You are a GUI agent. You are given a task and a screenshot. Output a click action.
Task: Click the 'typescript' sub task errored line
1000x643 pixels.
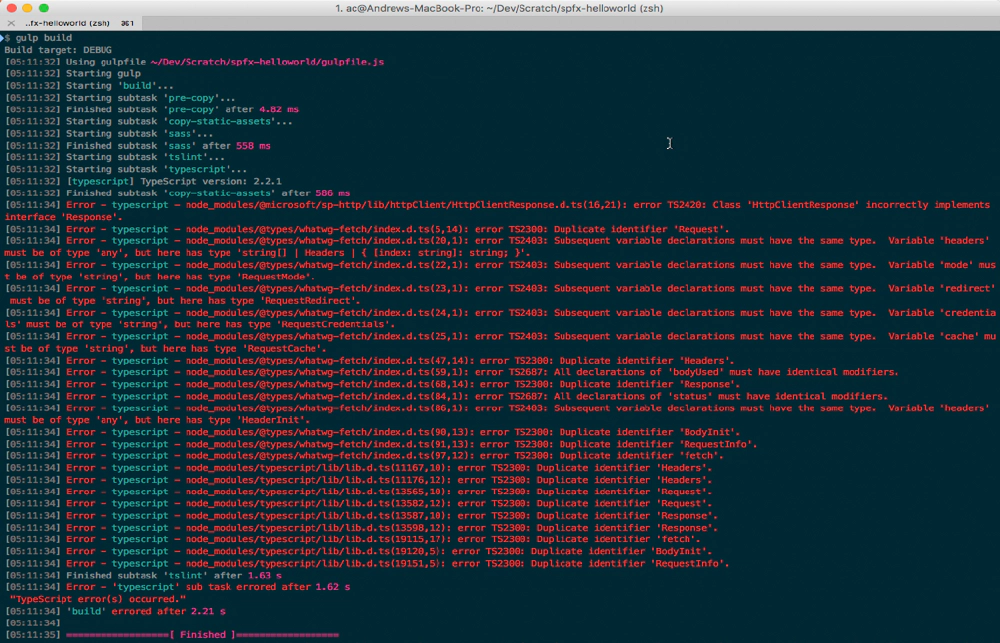[x=177, y=587]
